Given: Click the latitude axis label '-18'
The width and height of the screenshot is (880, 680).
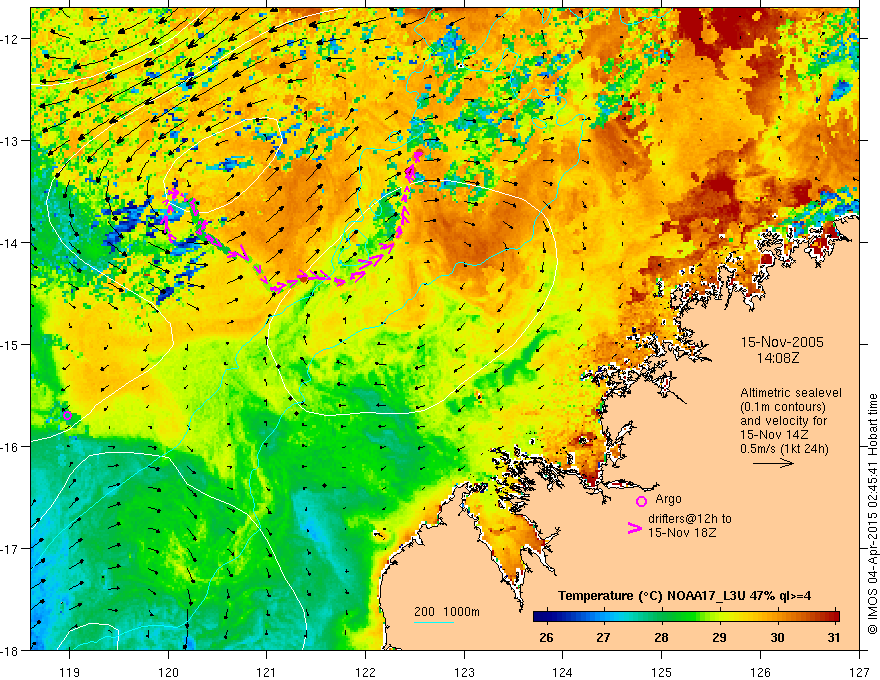Looking at the screenshot, I should click(x=10, y=650).
